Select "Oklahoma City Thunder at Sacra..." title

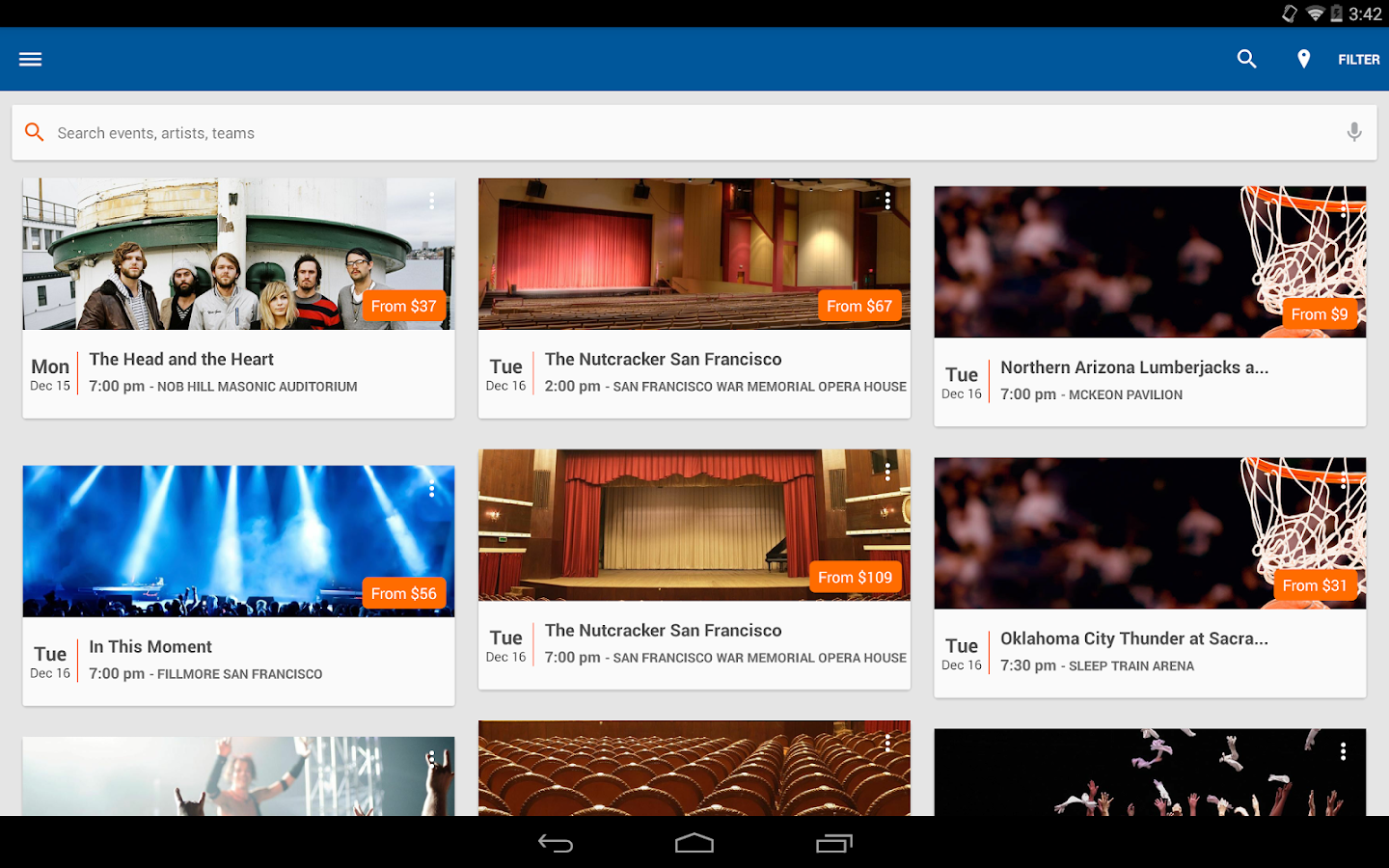[1134, 638]
